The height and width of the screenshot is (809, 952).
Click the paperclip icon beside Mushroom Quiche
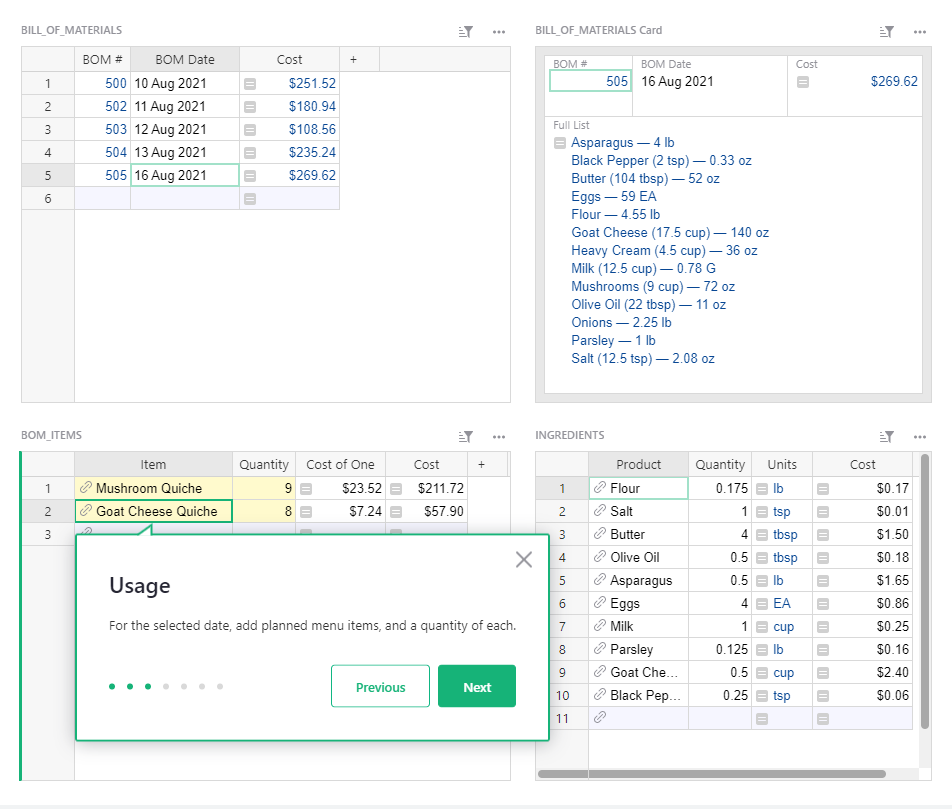pos(88,487)
